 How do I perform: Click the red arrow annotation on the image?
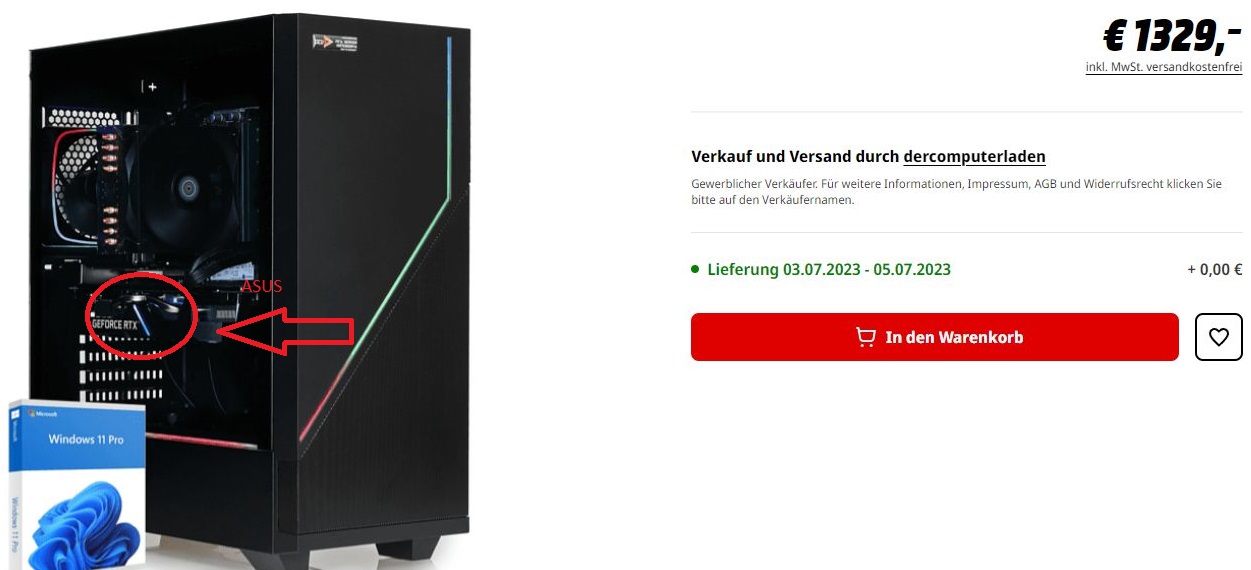[285, 331]
